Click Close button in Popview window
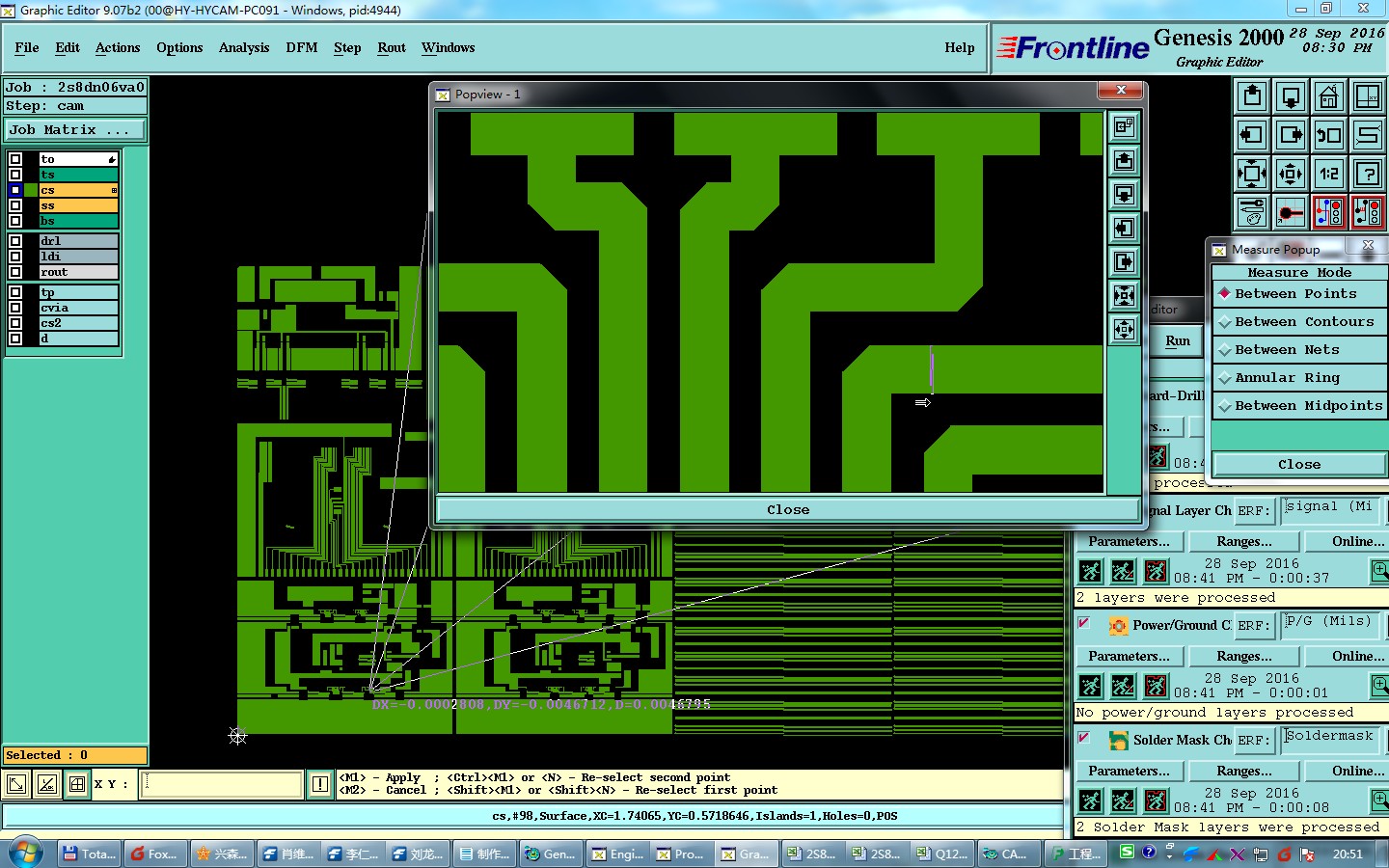The width and height of the screenshot is (1389, 868). (x=788, y=509)
